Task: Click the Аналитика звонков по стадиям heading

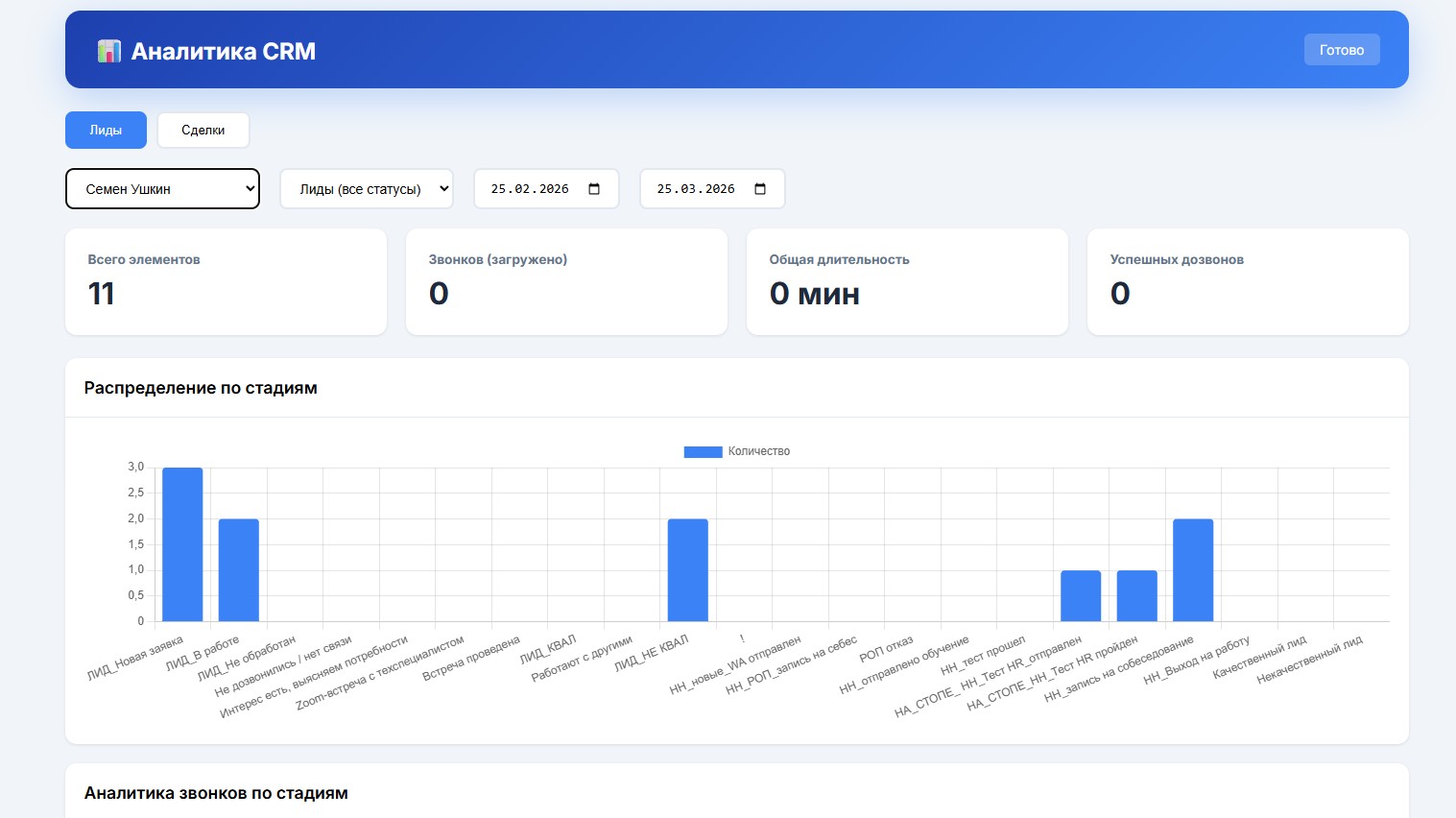Action: point(216,793)
